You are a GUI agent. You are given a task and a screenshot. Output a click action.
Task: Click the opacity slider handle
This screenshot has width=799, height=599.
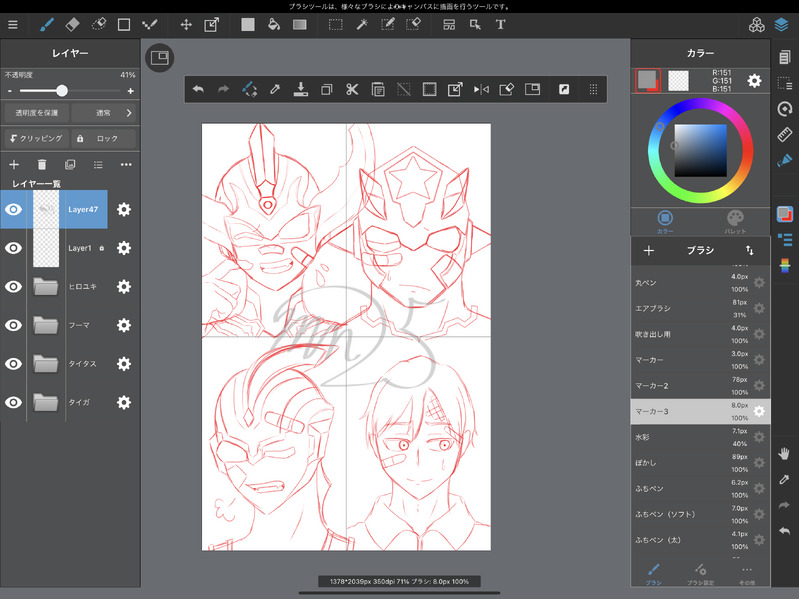62,91
